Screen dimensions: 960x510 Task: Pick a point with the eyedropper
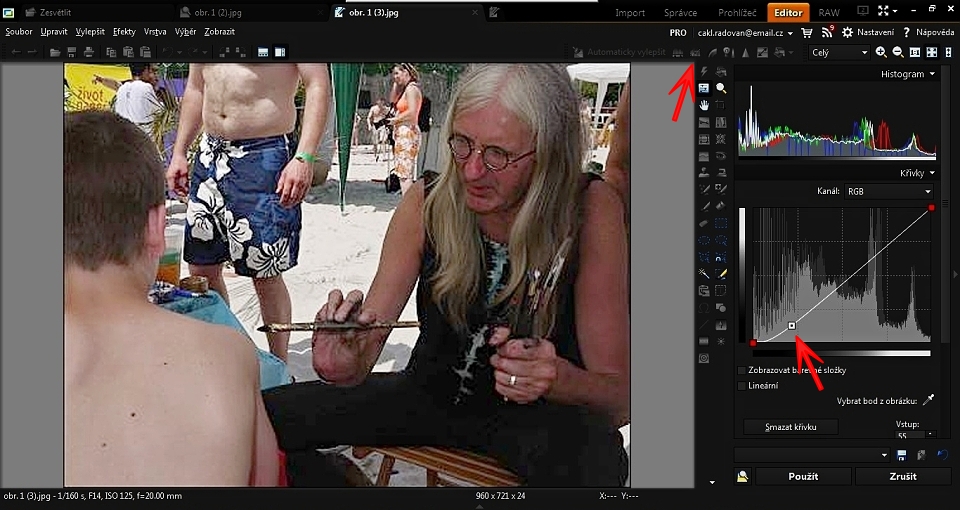(x=928, y=400)
